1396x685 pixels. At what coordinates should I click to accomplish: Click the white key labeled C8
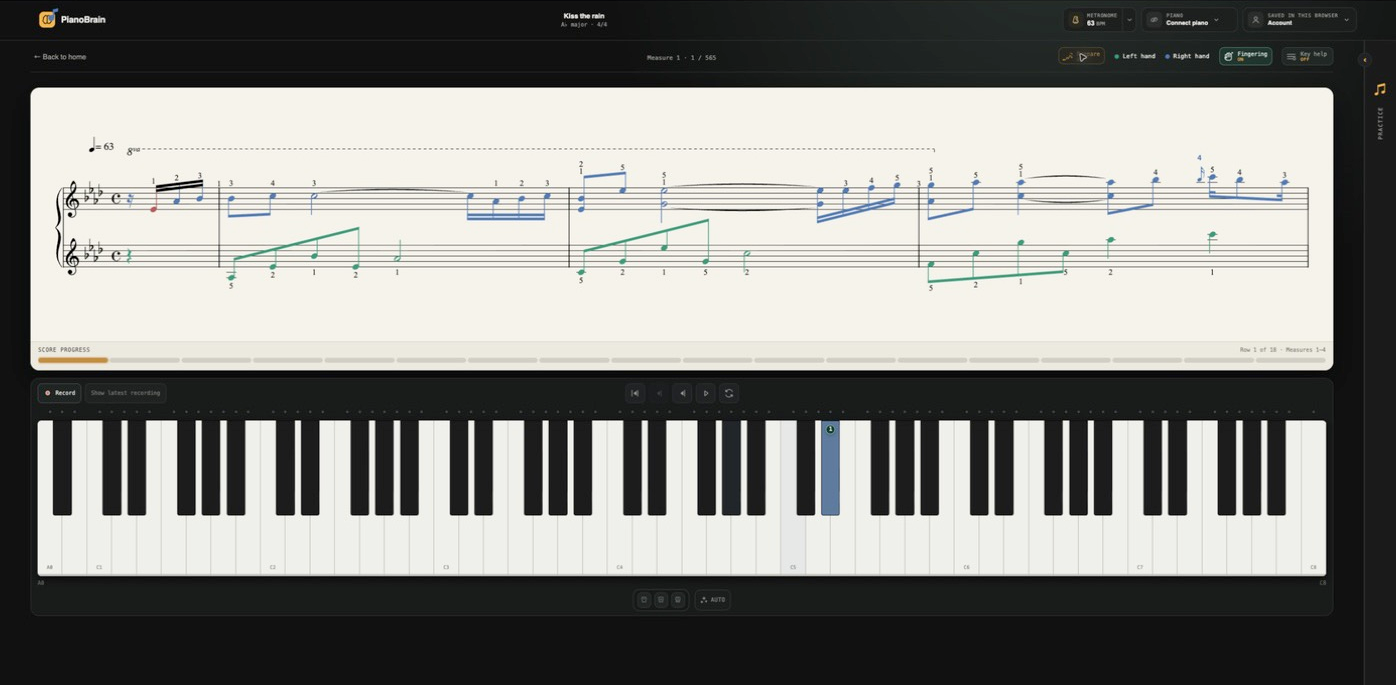[x=1314, y=545]
